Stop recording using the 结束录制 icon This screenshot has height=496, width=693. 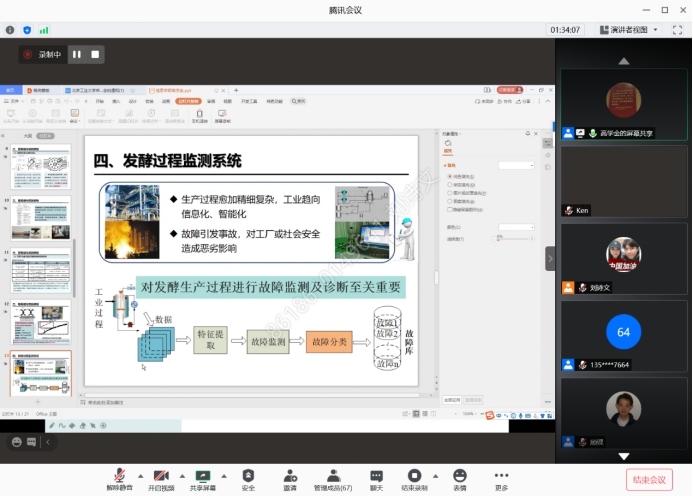tap(414, 475)
